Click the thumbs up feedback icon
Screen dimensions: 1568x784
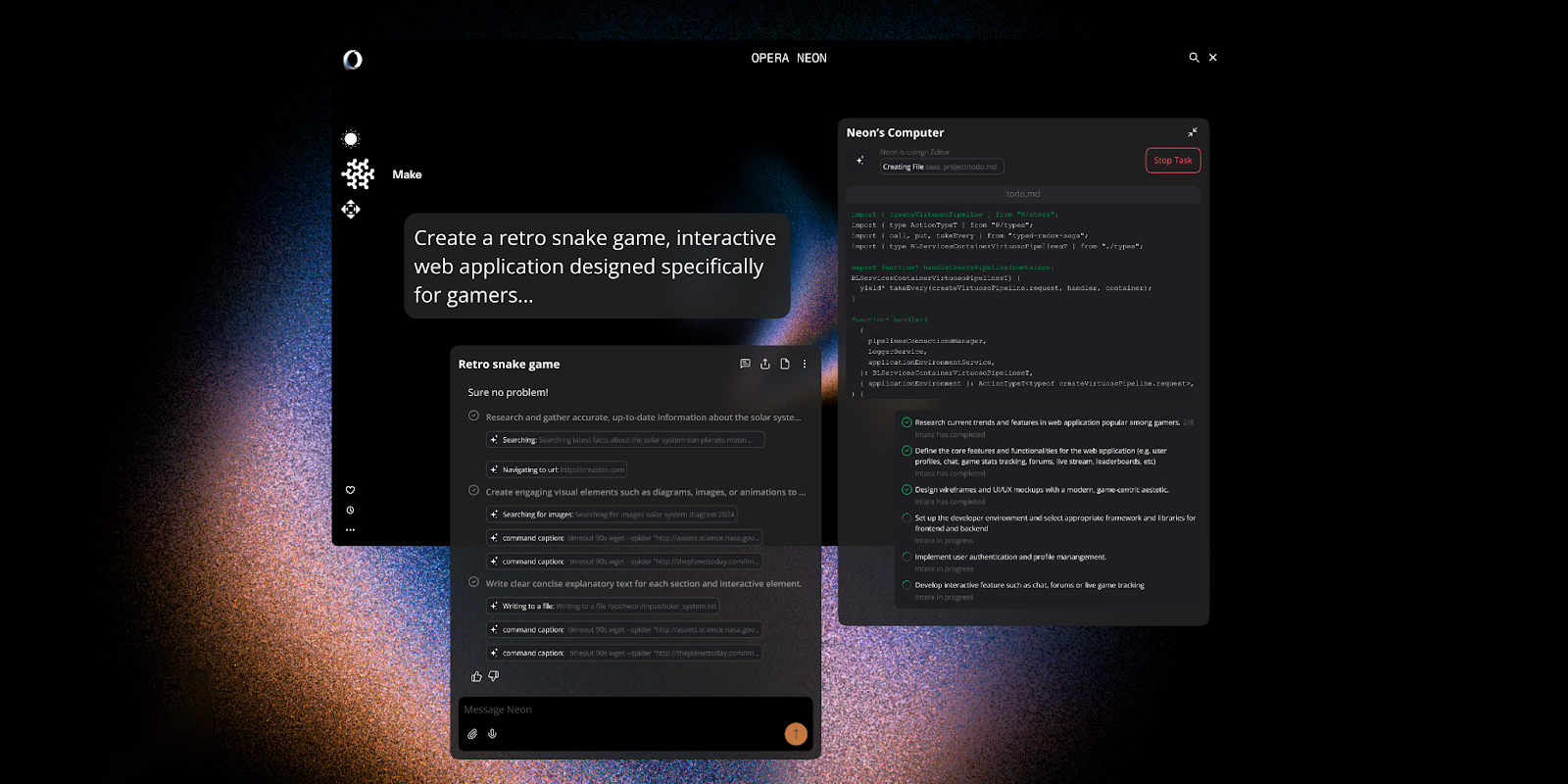(476, 676)
